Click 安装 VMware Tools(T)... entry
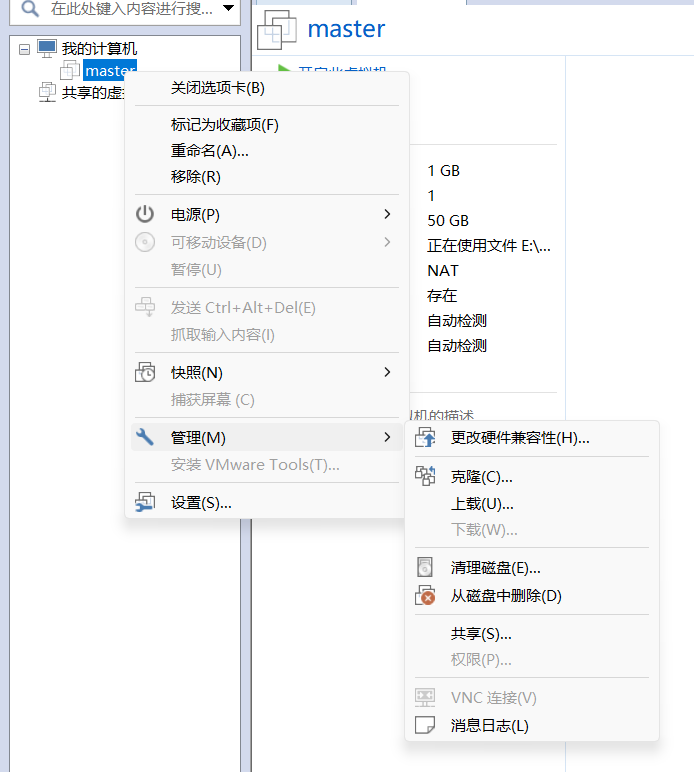Image resolution: width=694 pixels, height=772 pixels. pyautogui.click(x=267, y=465)
